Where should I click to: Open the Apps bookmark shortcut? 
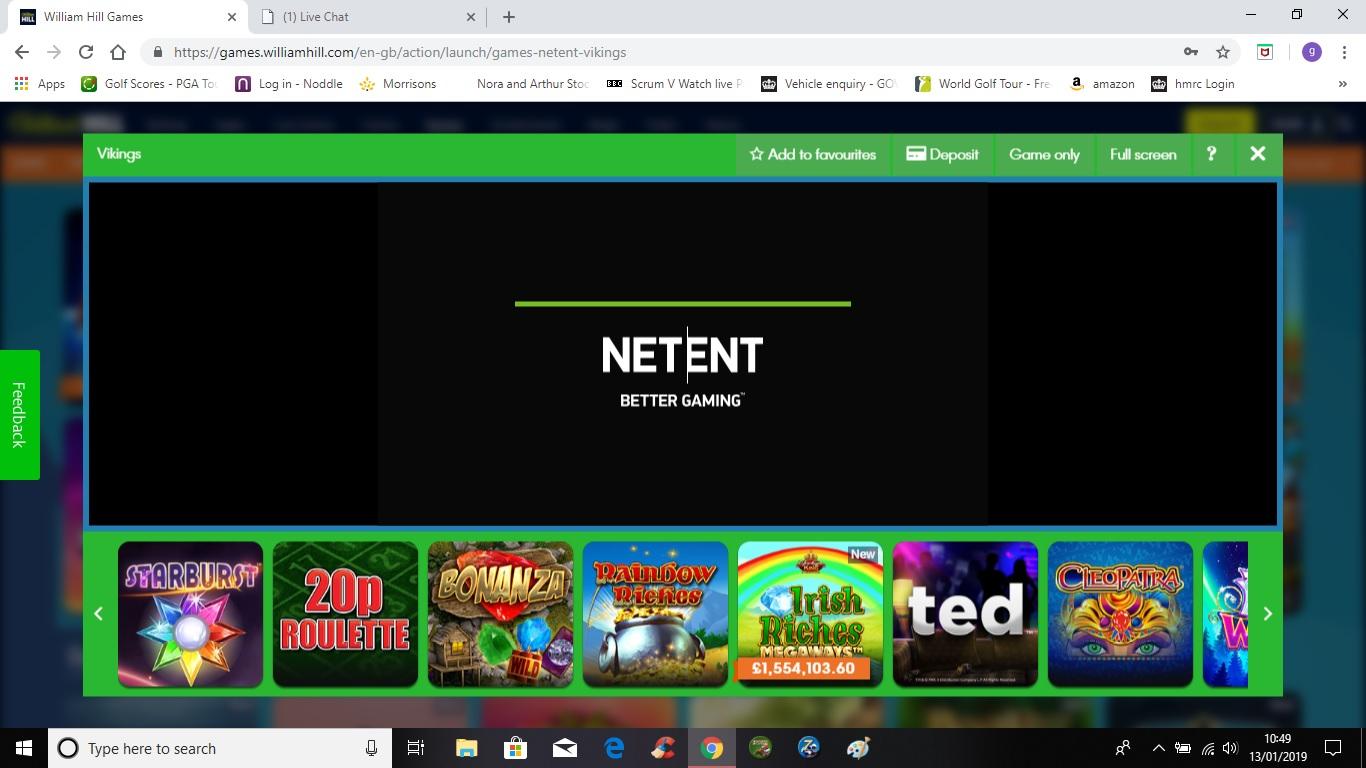coord(40,84)
